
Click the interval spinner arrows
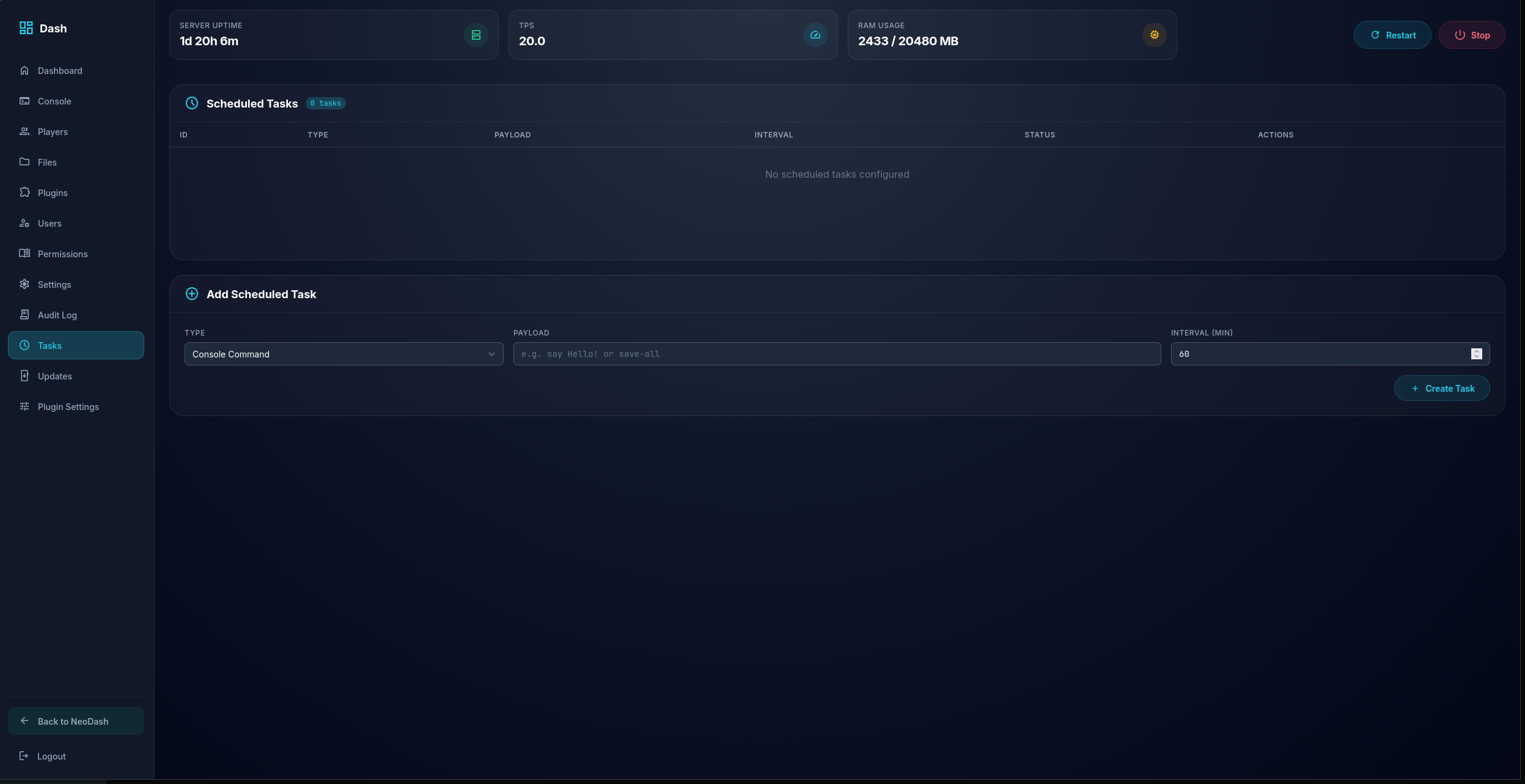coord(1477,354)
